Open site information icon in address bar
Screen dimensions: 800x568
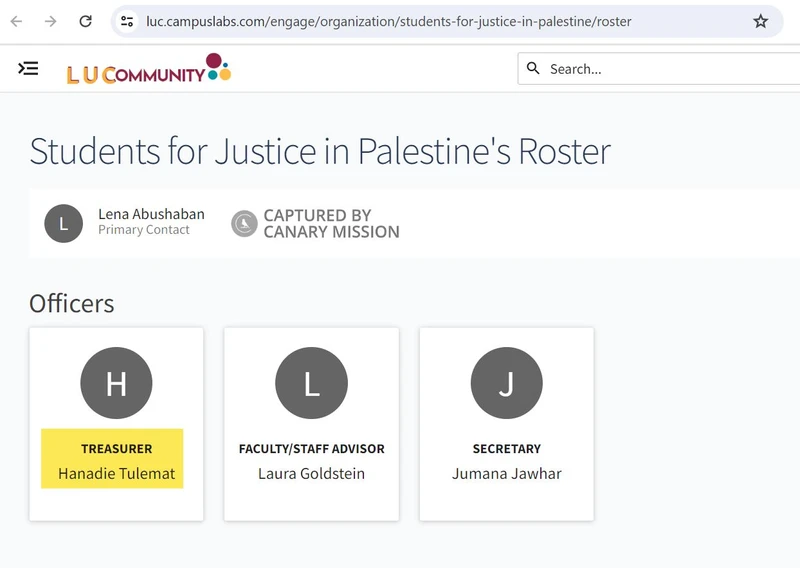[127, 21]
